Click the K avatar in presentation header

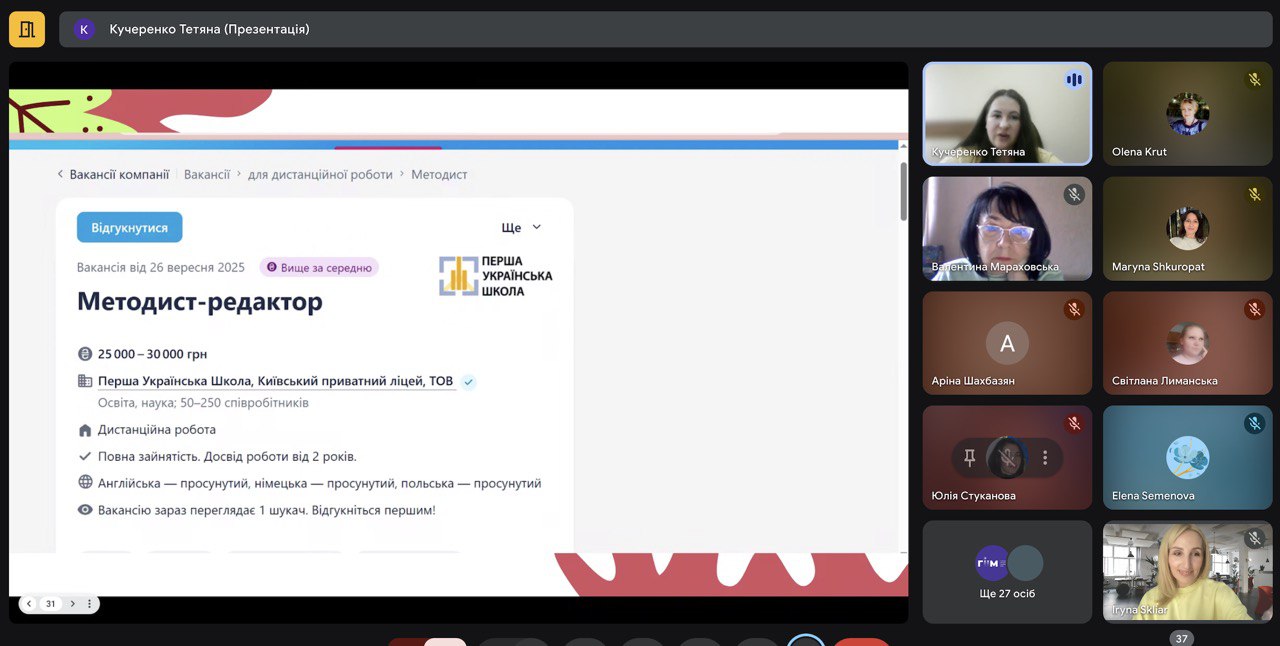84,29
